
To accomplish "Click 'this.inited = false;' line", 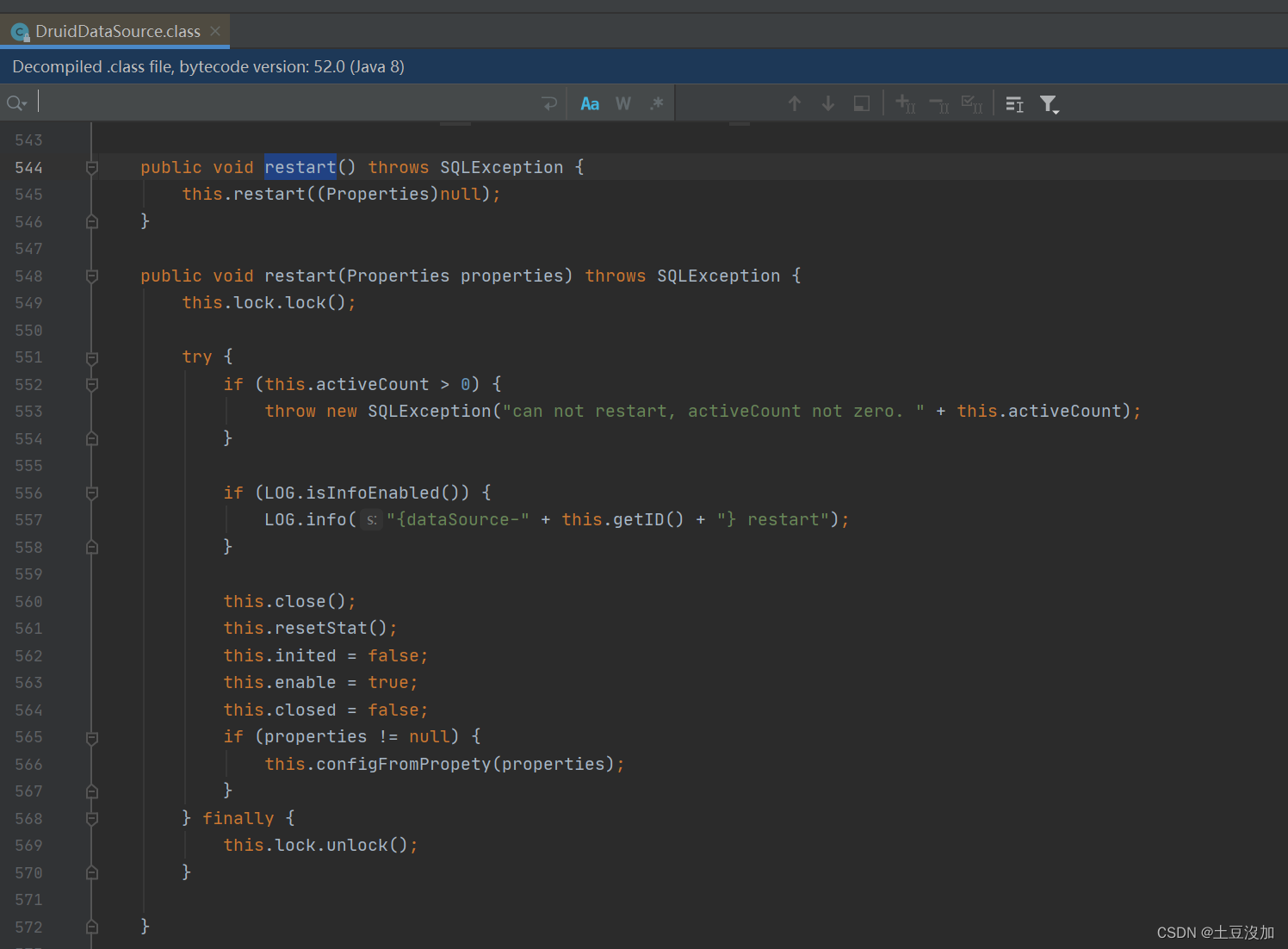I will tap(325, 655).
